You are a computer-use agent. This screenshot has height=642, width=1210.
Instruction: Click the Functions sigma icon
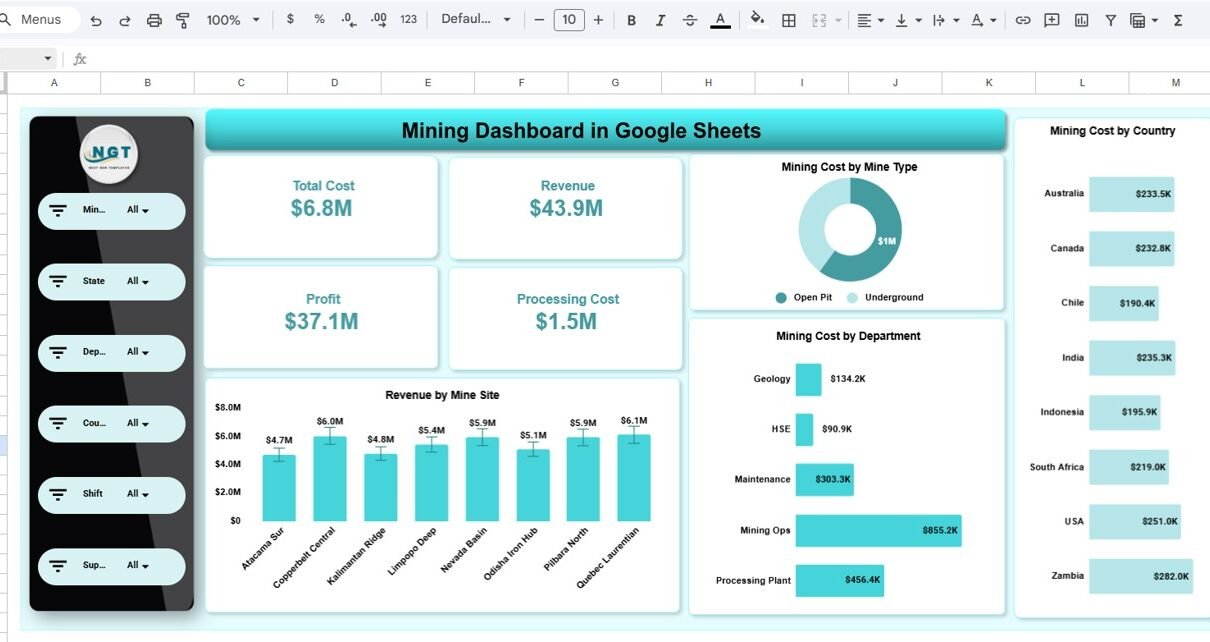[x=1177, y=20]
